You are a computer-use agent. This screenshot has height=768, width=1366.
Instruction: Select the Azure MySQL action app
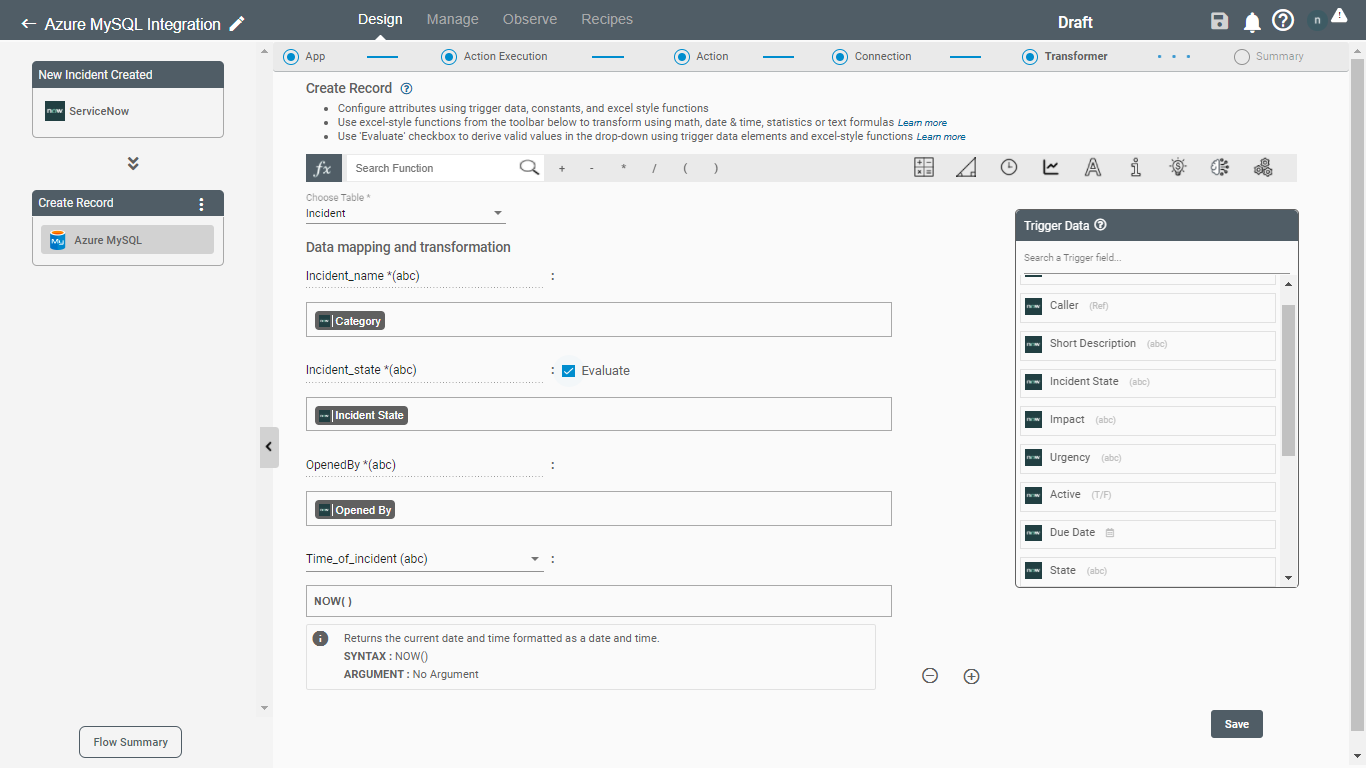(x=128, y=240)
